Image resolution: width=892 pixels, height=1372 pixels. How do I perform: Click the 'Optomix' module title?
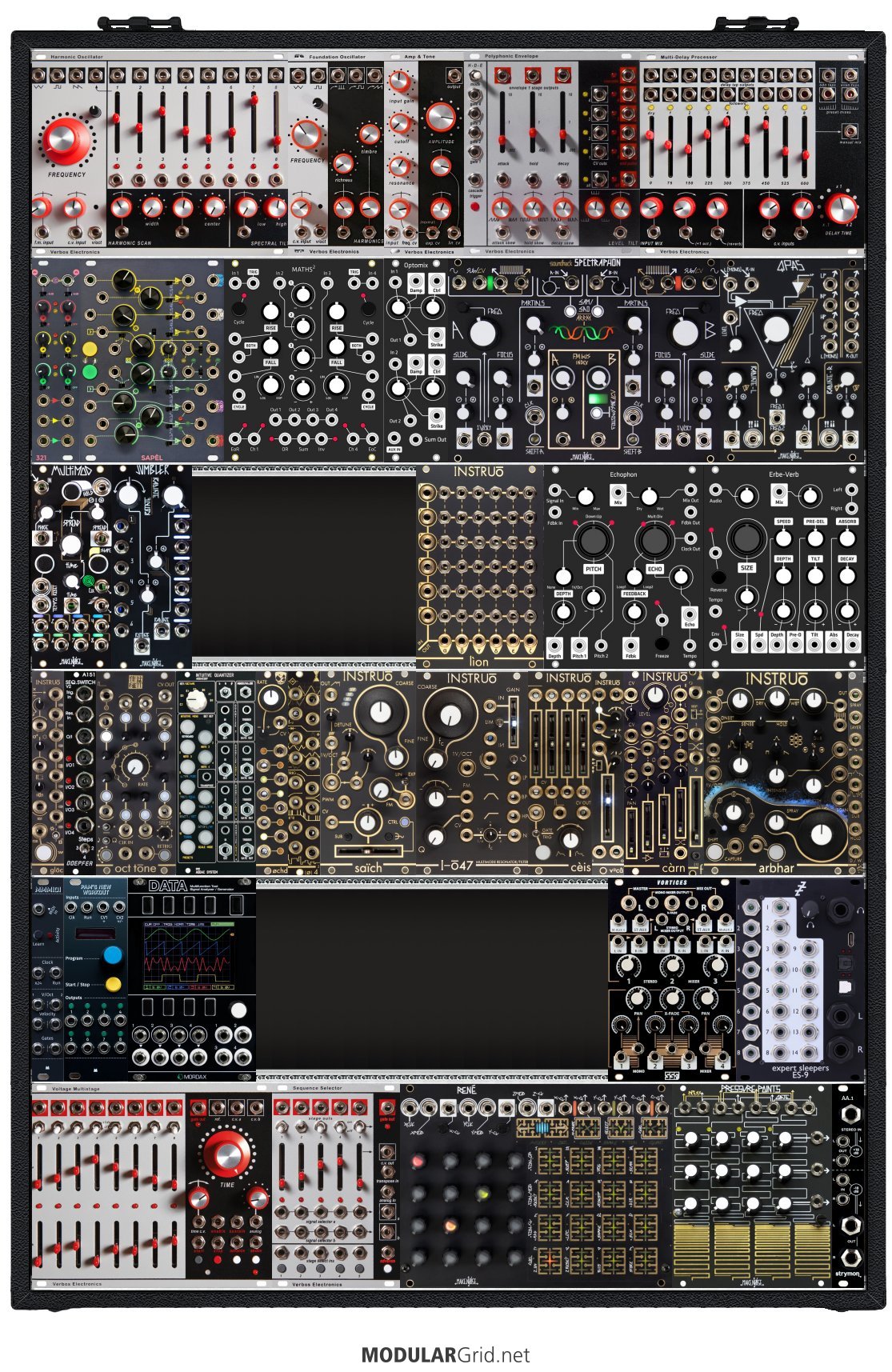tap(416, 265)
